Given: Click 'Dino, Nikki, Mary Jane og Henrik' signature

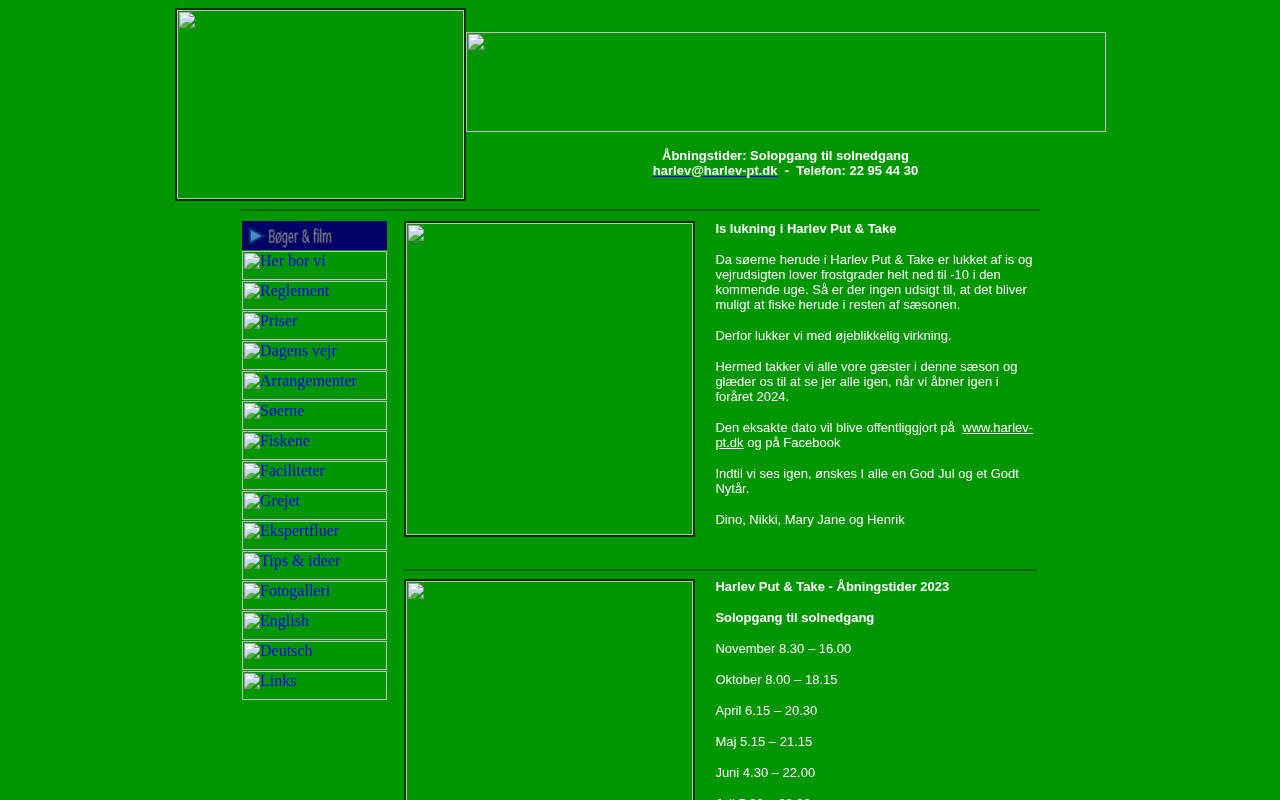Looking at the screenshot, I should 810,520.
